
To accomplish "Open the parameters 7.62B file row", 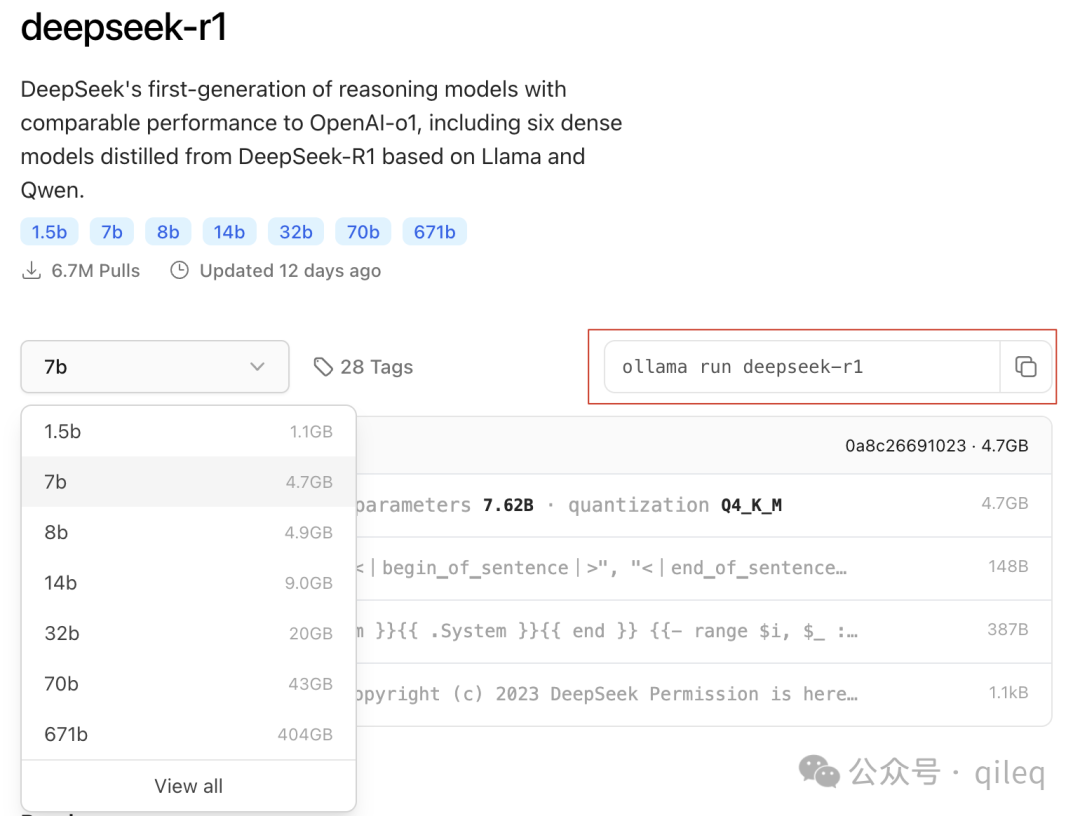I will 700,505.
